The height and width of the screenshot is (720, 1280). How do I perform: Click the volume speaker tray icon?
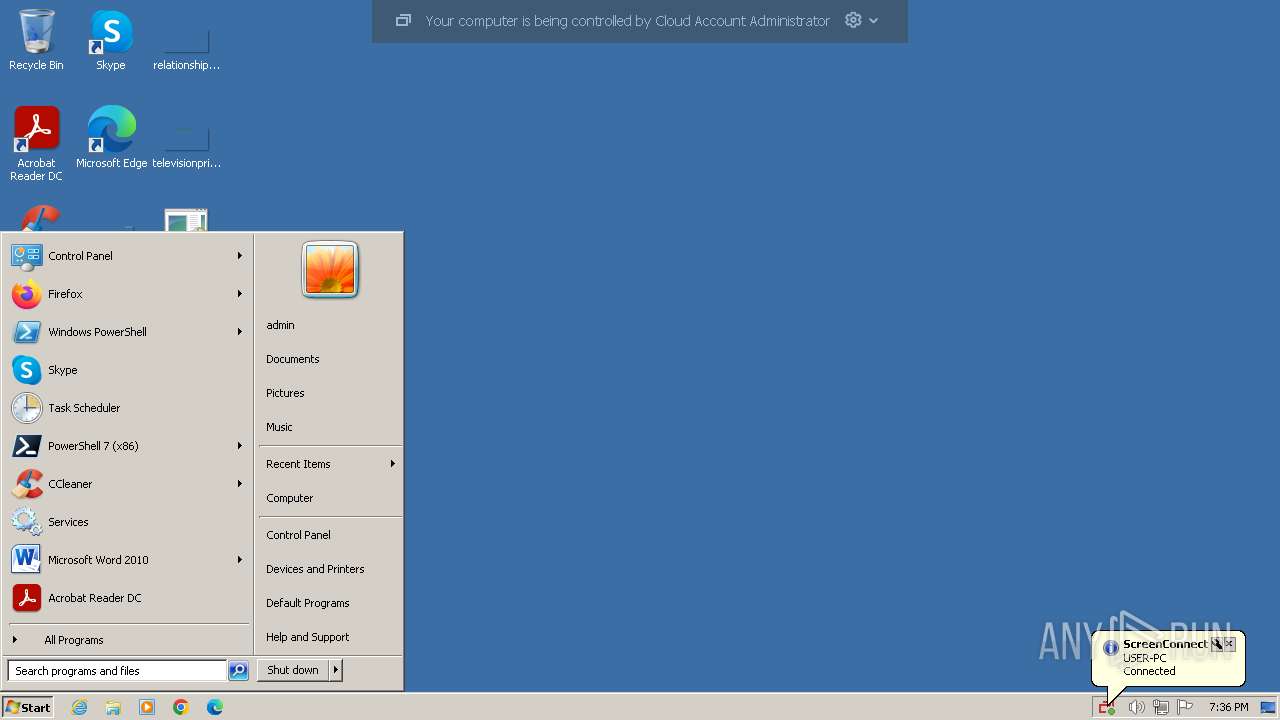point(1136,708)
